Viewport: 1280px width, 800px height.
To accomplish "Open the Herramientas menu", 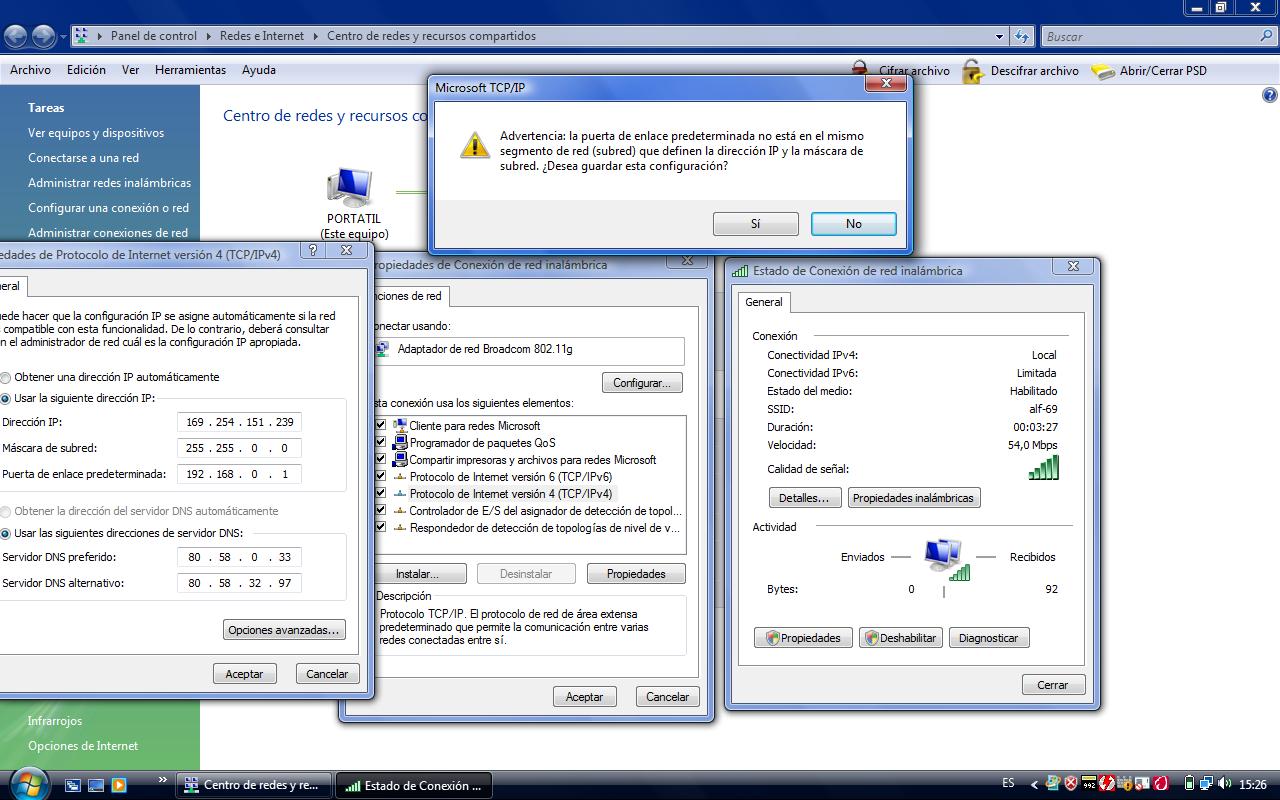I will (190, 70).
